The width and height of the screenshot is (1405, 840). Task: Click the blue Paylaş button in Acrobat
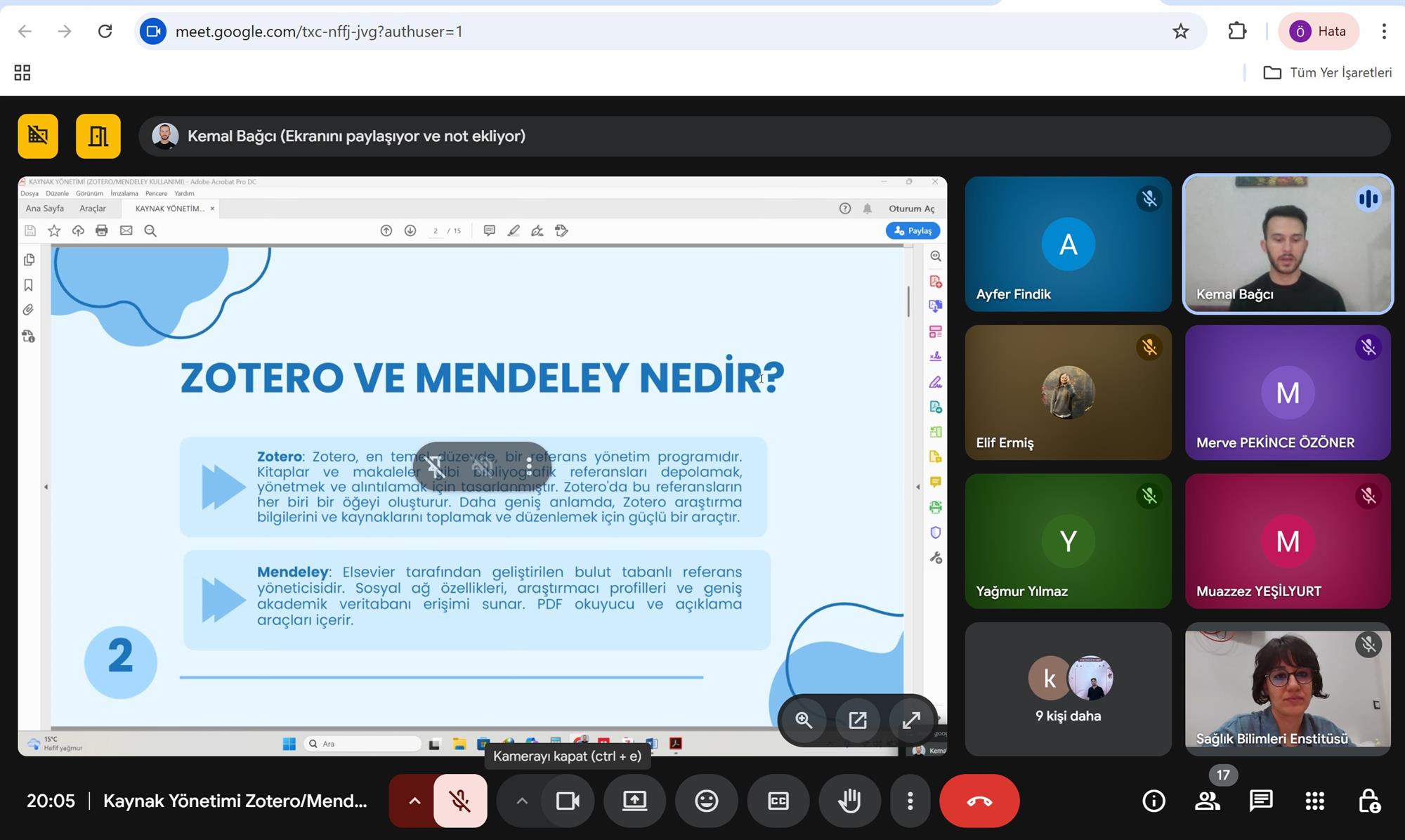[x=913, y=230]
